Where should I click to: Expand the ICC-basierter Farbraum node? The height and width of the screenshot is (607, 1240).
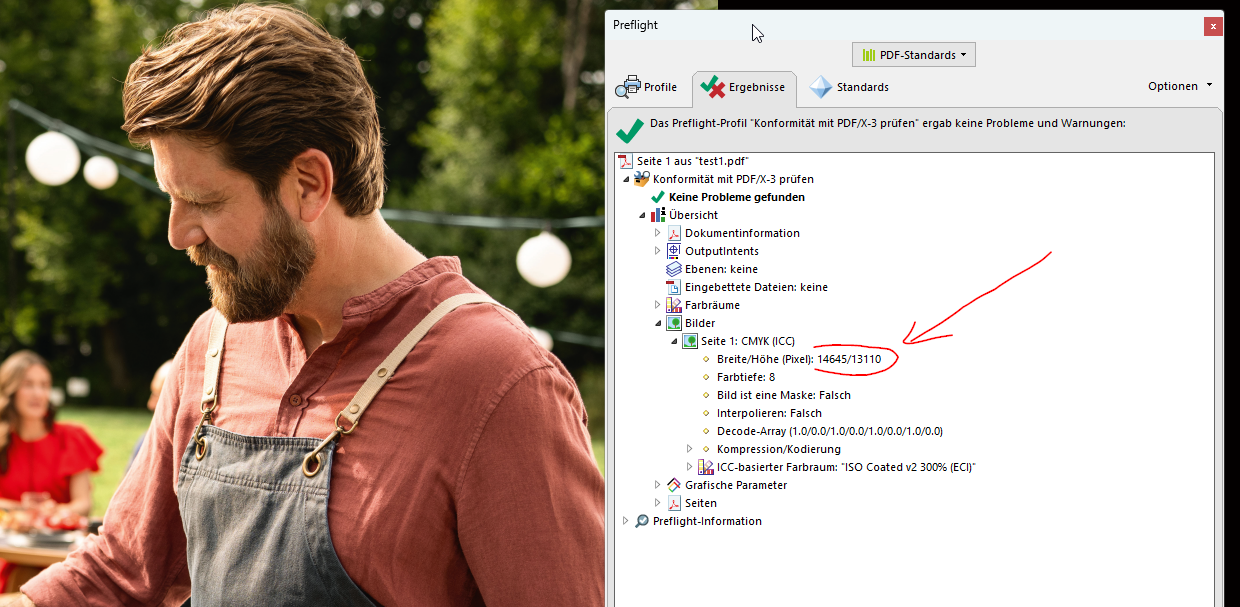tap(690, 467)
